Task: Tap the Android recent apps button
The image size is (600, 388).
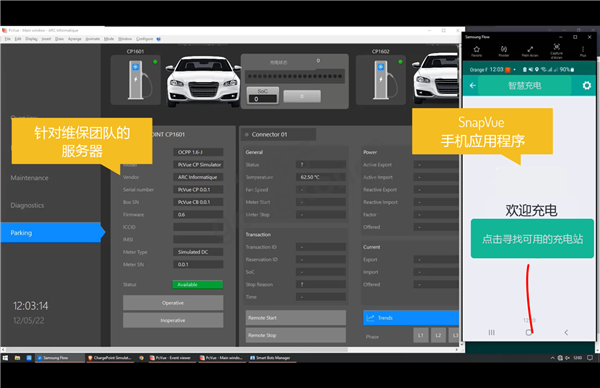Action: (x=492, y=333)
